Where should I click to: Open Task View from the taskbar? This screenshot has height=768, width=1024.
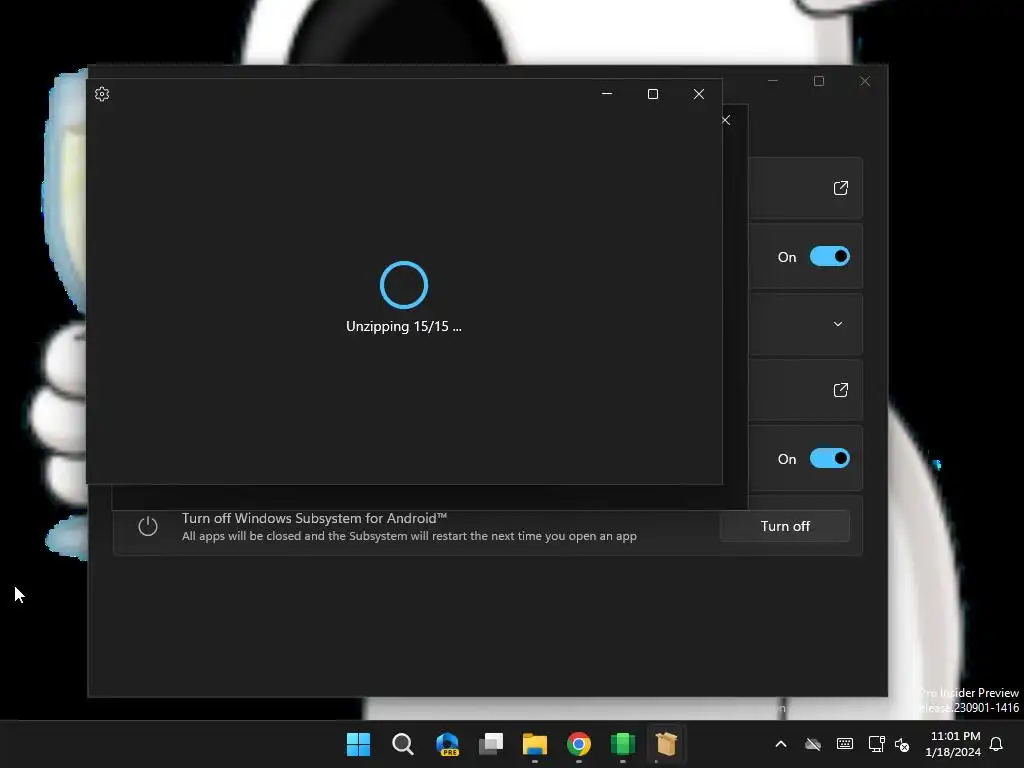click(x=490, y=744)
